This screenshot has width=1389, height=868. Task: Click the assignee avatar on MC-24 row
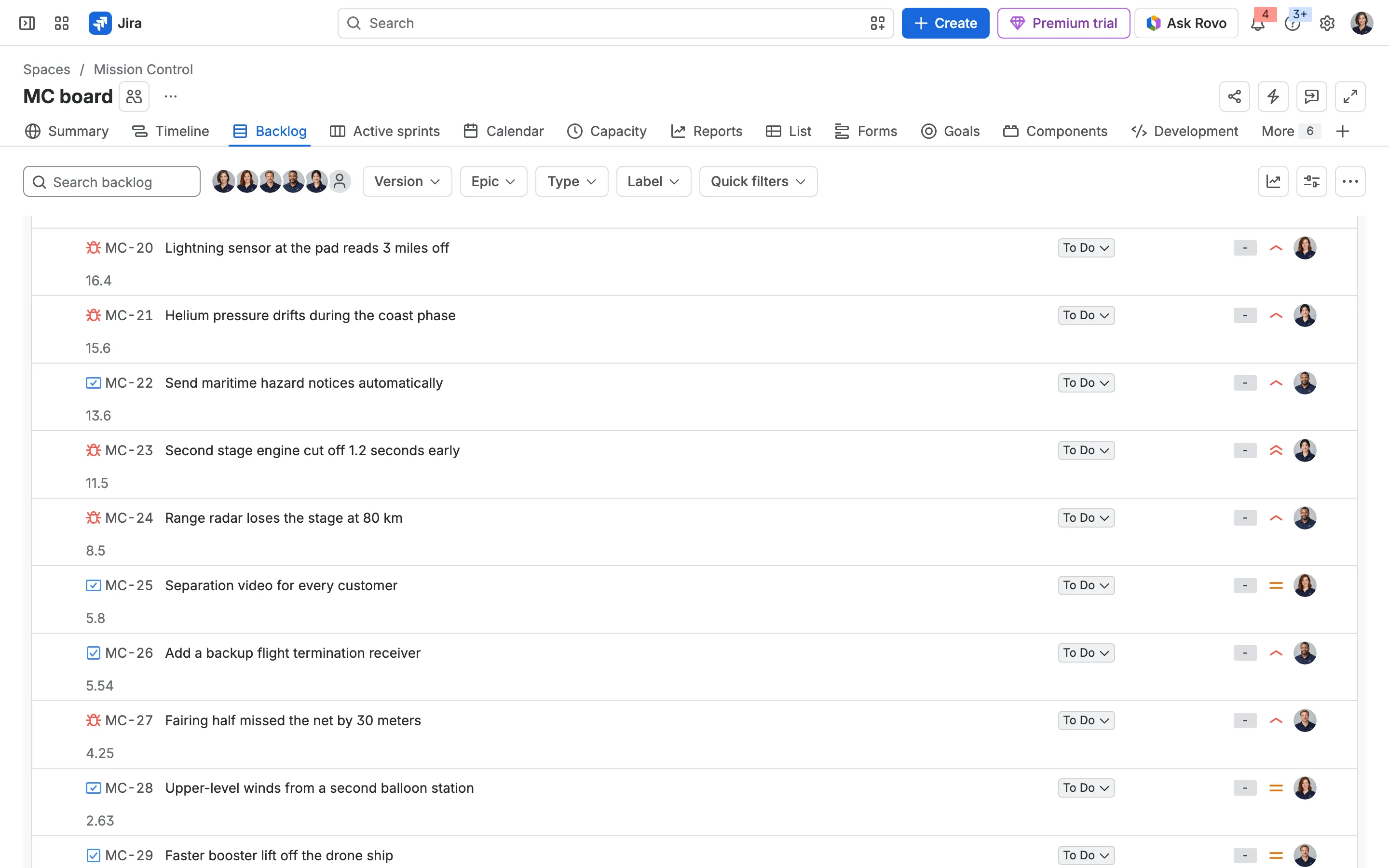1305,518
